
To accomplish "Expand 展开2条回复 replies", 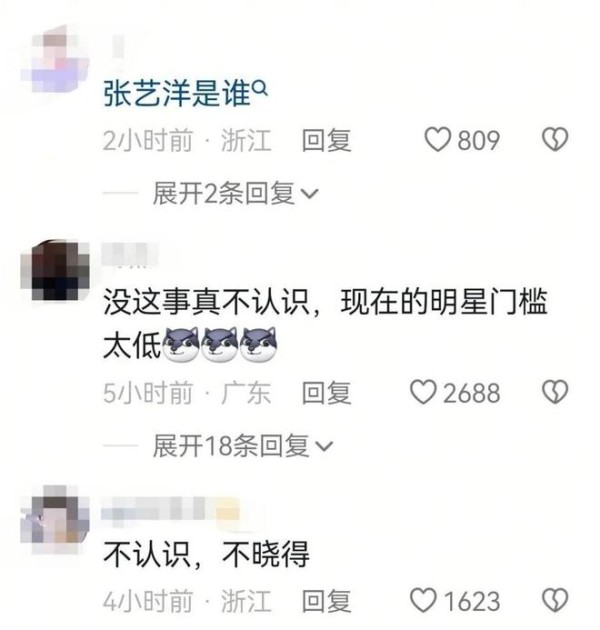I will click(235, 193).
